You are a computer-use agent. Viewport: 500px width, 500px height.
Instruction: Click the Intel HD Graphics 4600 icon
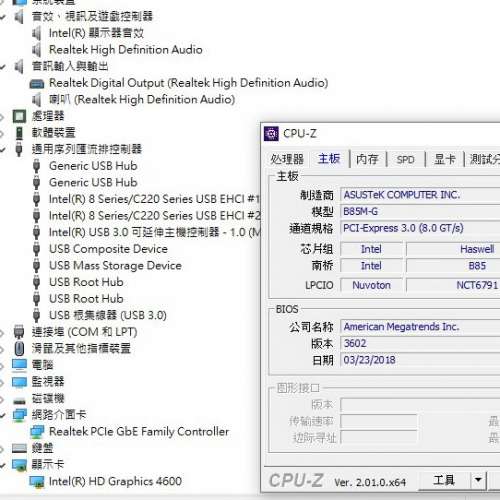tap(37, 482)
